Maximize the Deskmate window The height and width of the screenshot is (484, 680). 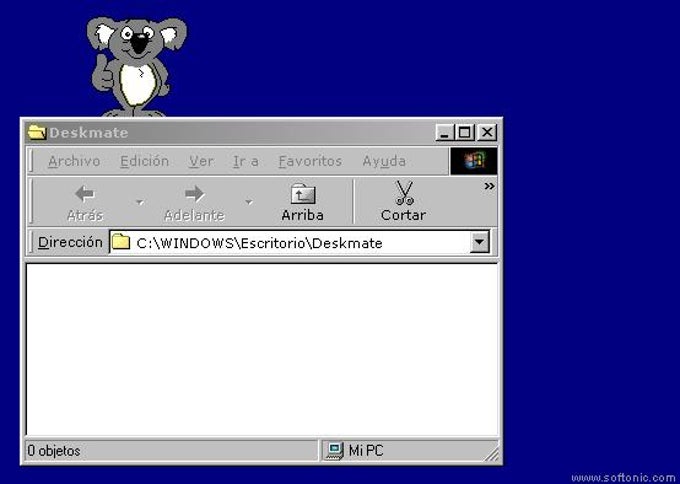464,132
